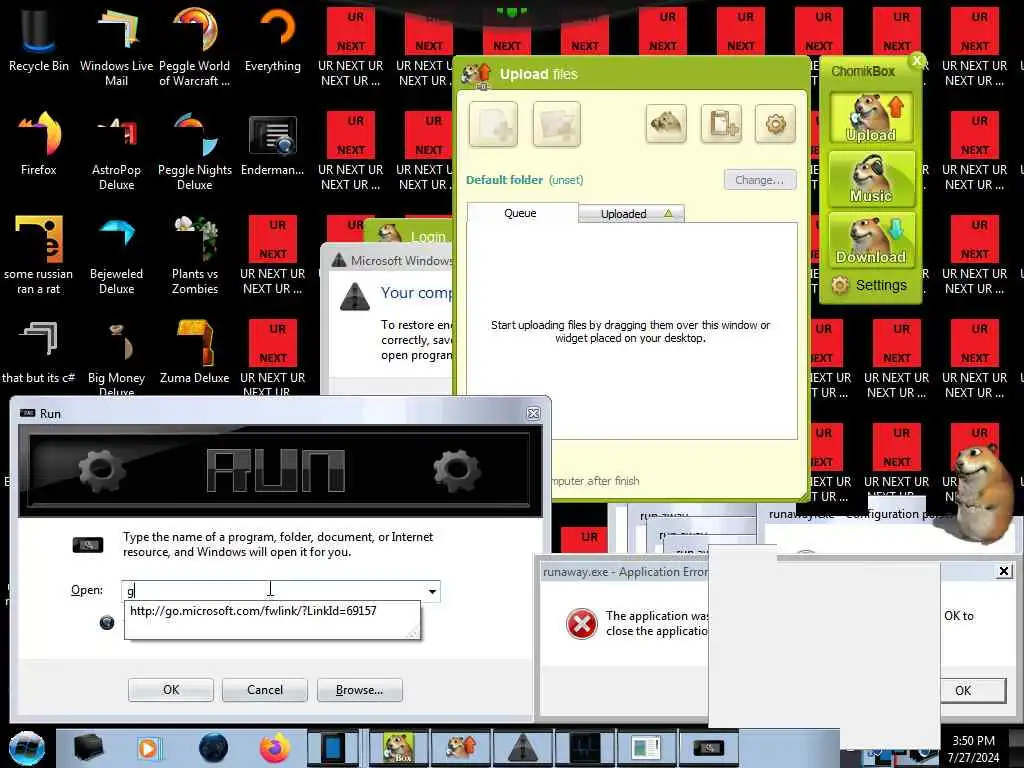This screenshot has width=1024, height=768.
Task: Open the gear settings icon in Upload files
Action: tap(775, 123)
